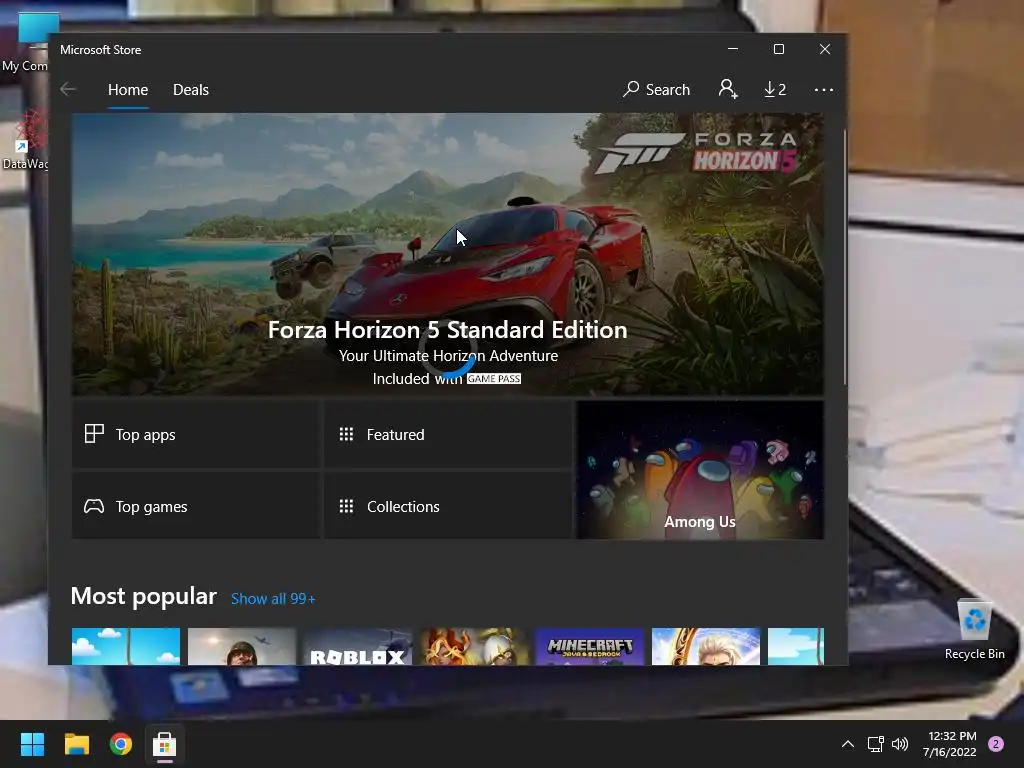Click Microsoft Store taskbar icon
The height and width of the screenshot is (768, 1024).
pos(165,744)
